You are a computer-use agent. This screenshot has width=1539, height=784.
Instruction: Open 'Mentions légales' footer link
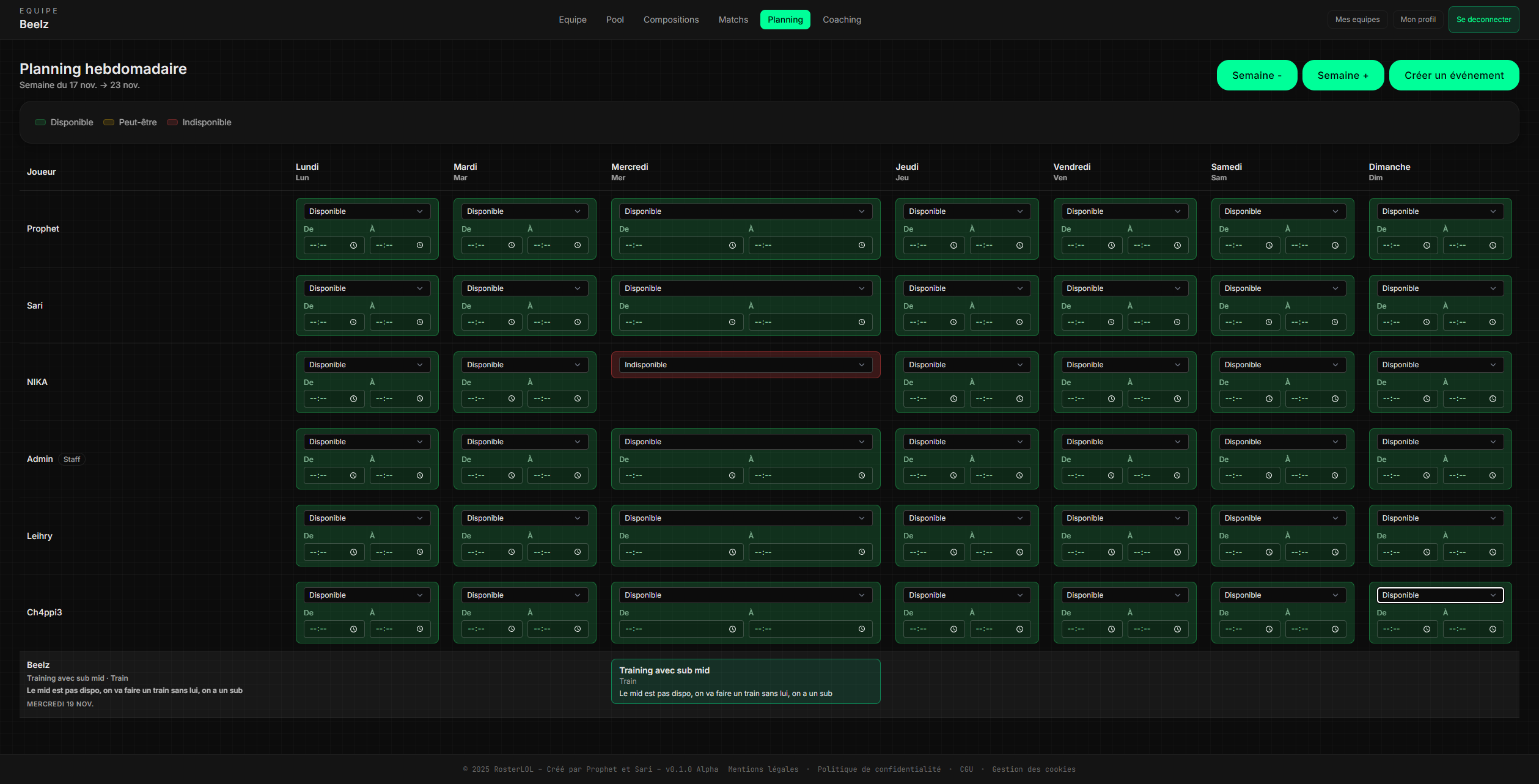pyautogui.click(x=763, y=769)
